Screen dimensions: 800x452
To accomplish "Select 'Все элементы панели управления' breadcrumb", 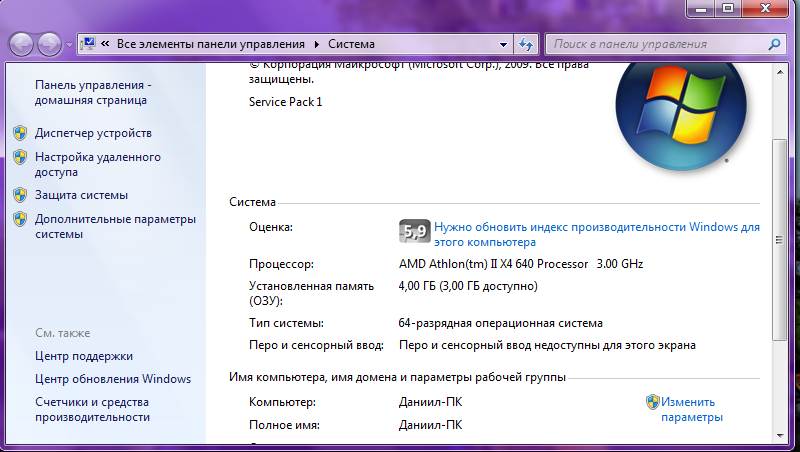I will click(x=211, y=44).
